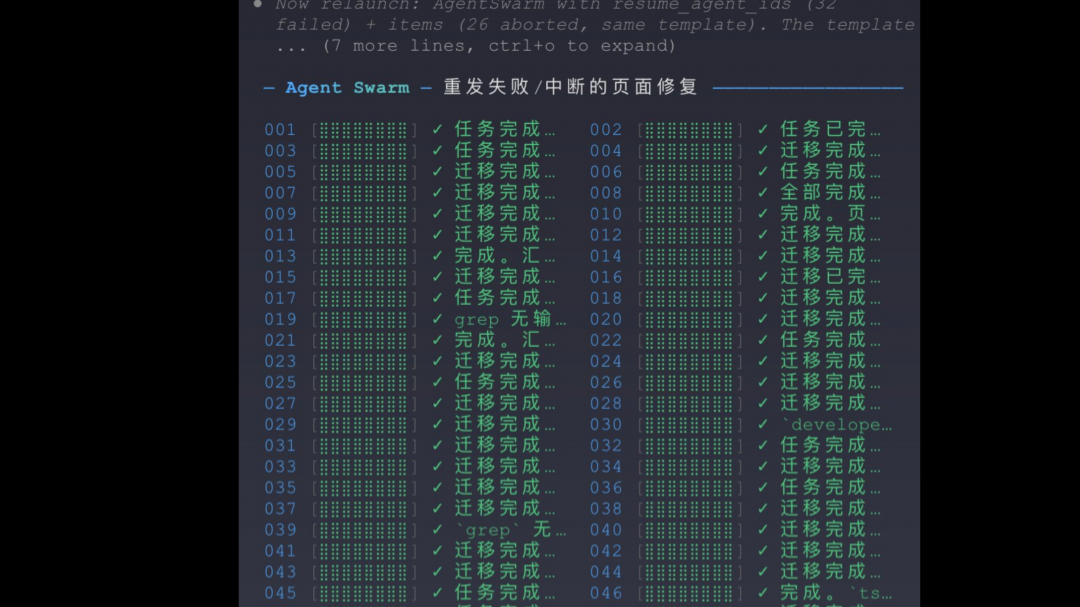1080x607 pixels.
Task: Click the '迁移完成…' status of agent 037
Action: [505, 509]
